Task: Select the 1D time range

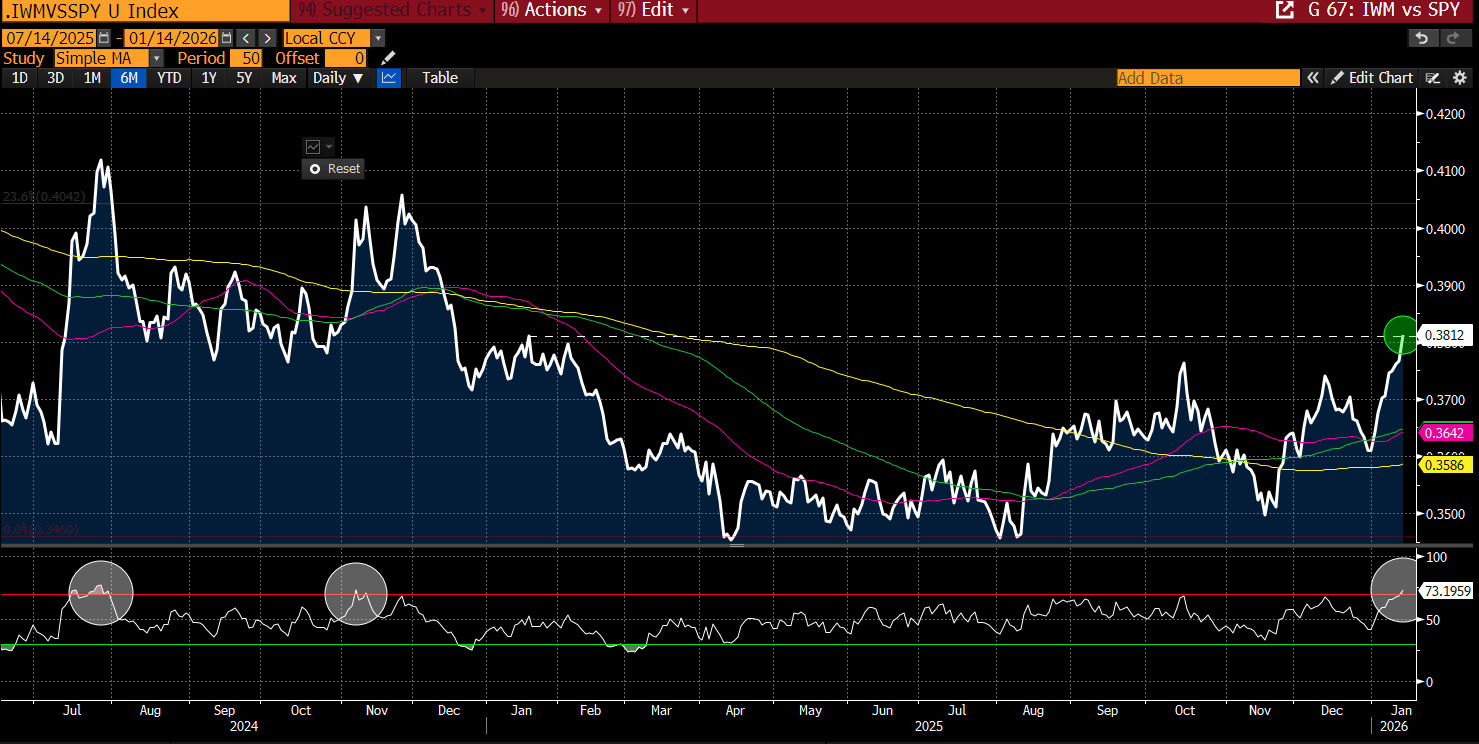Action: click(x=19, y=78)
